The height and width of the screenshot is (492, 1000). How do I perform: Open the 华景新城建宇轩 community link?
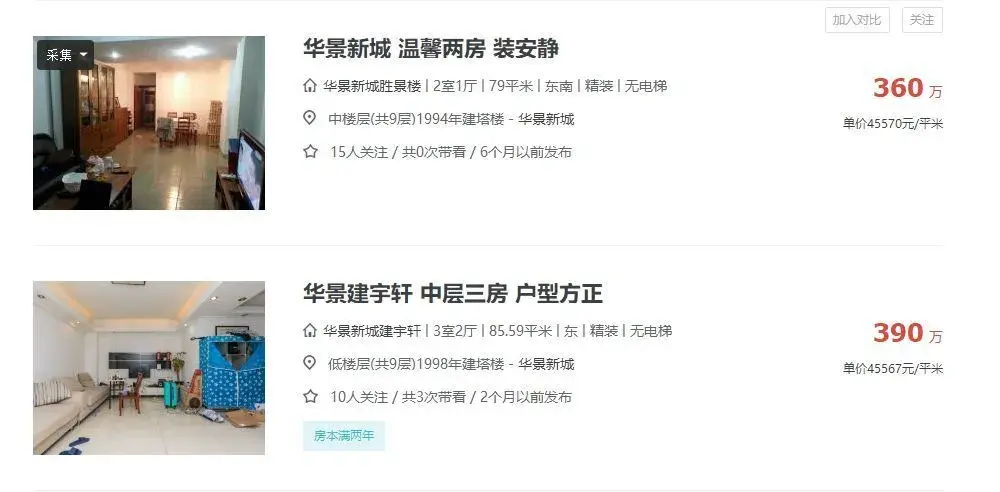pos(372,331)
